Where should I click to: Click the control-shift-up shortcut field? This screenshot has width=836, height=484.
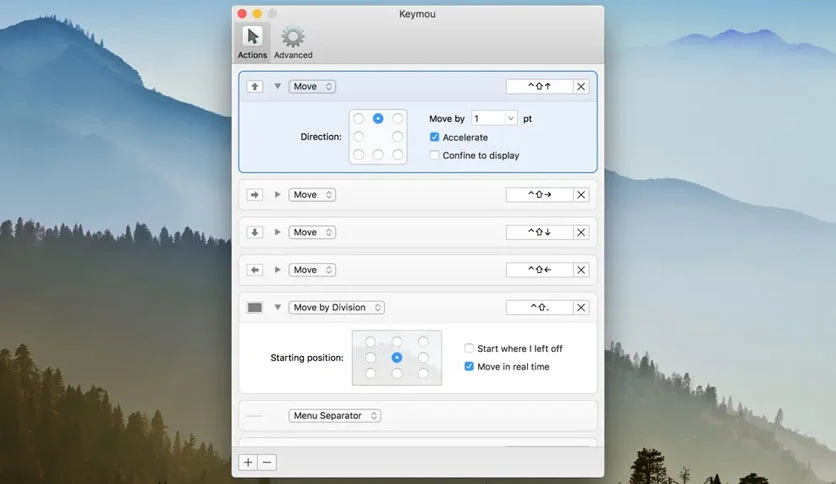539,86
